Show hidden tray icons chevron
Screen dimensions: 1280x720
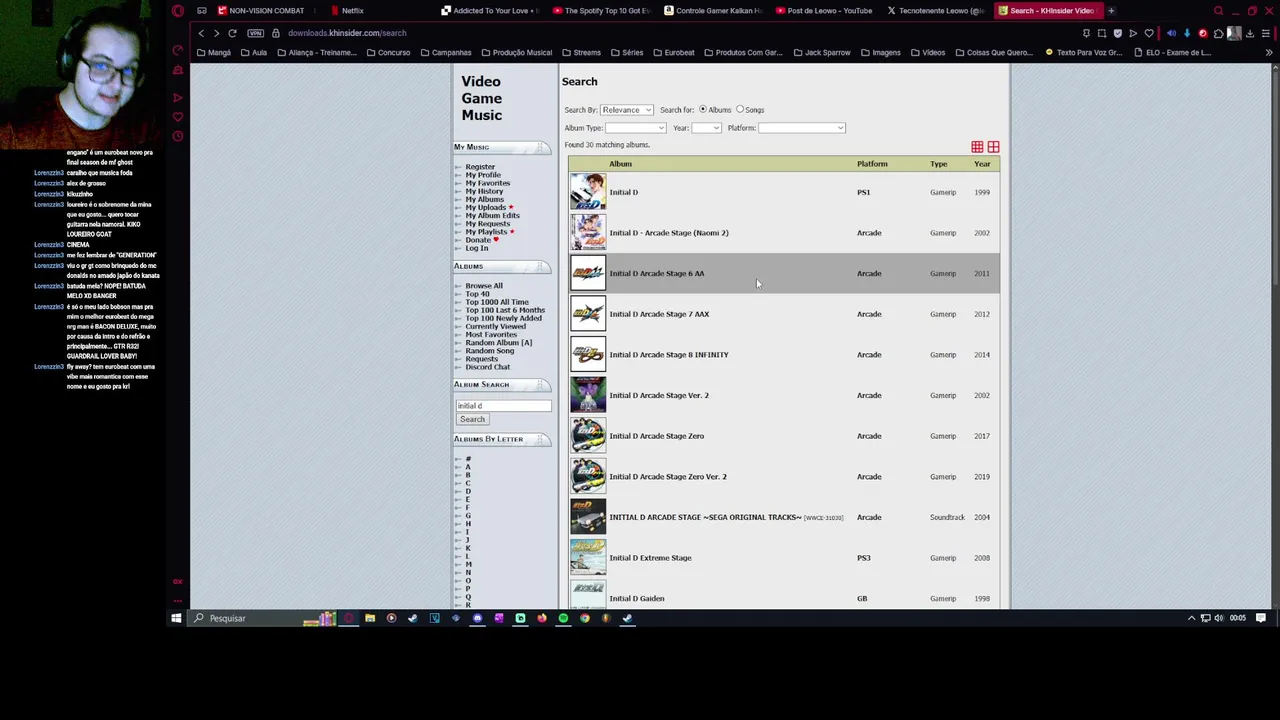pyautogui.click(x=1191, y=618)
